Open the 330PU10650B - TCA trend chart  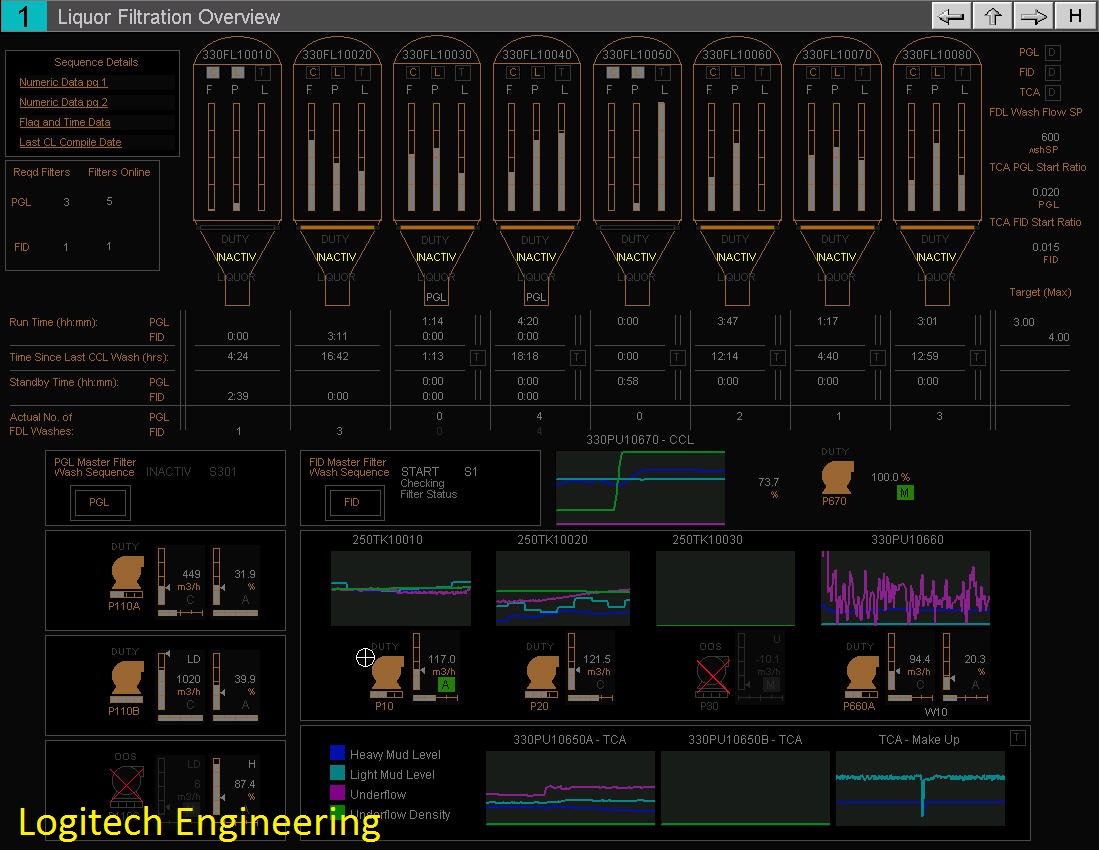click(745, 788)
